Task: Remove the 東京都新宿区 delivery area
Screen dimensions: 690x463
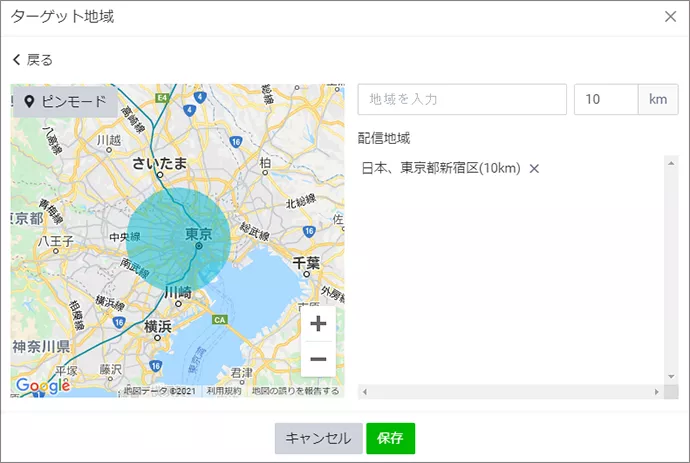Action: point(534,168)
